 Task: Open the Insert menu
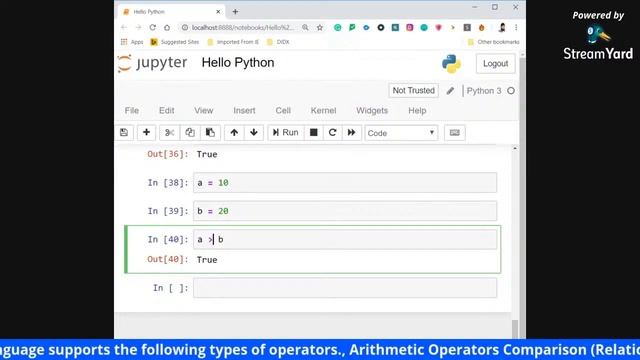(x=244, y=111)
